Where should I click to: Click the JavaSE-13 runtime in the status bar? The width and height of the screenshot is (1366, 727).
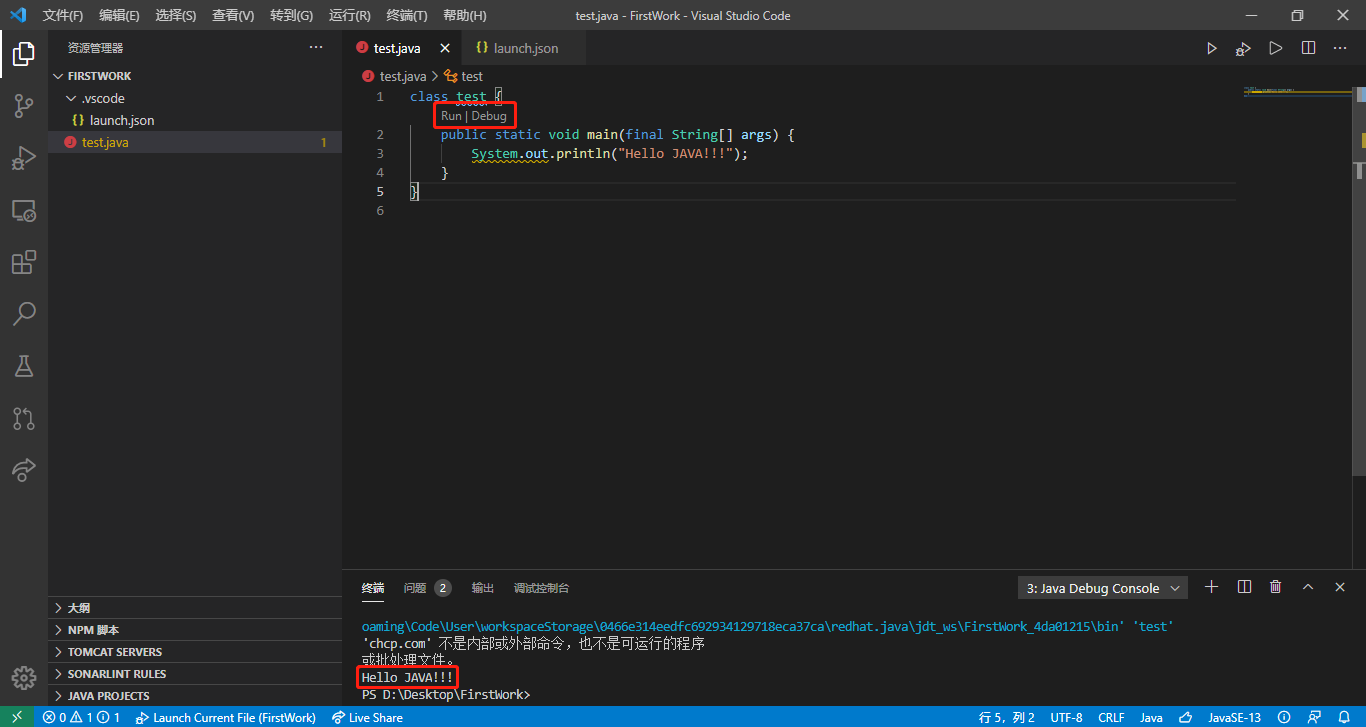(1234, 717)
